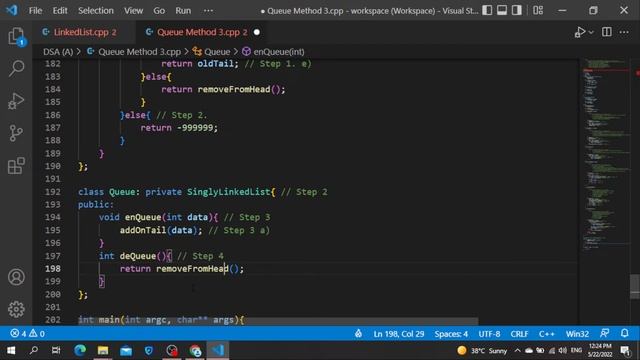This screenshot has width=640, height=360.
Task: Select enQueue(int) breadcrumb
Action: pyautogui.click(x=273, y=52)
